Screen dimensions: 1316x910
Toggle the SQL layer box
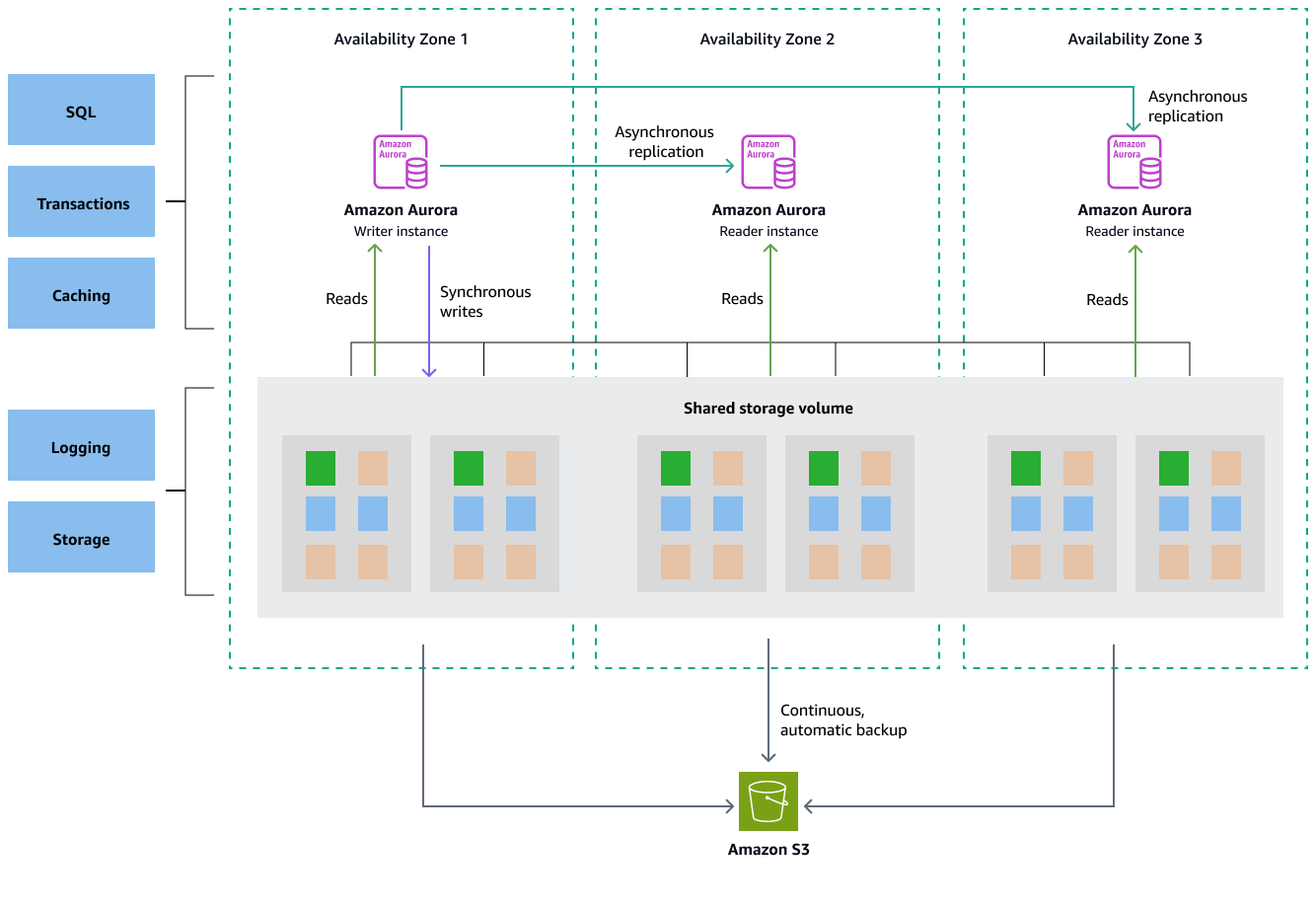(81, 111)
